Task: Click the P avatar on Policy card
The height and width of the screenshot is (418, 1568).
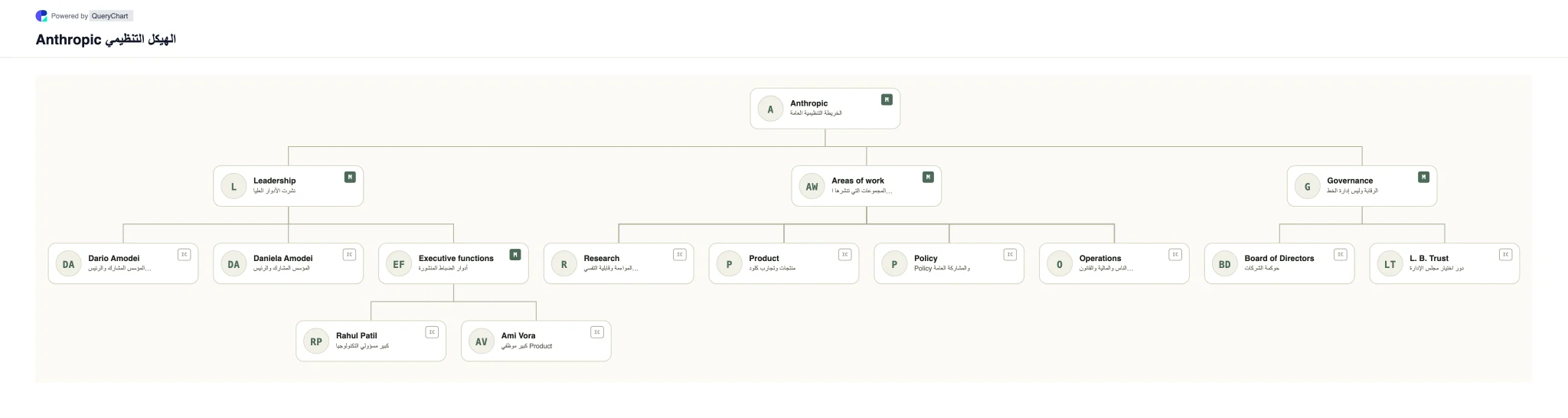Action: pos(894,264)
